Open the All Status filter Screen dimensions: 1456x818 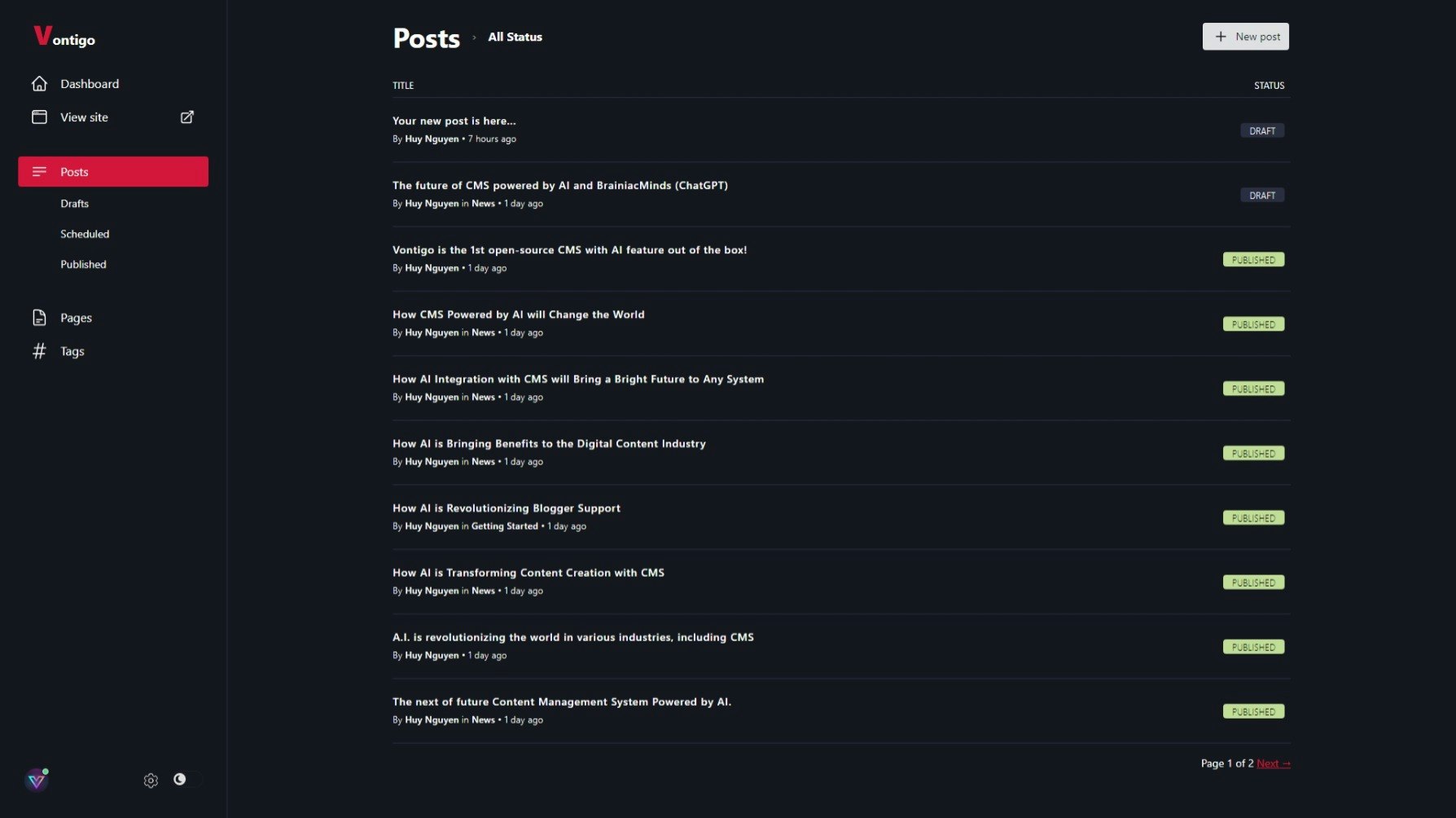[515, 37]
